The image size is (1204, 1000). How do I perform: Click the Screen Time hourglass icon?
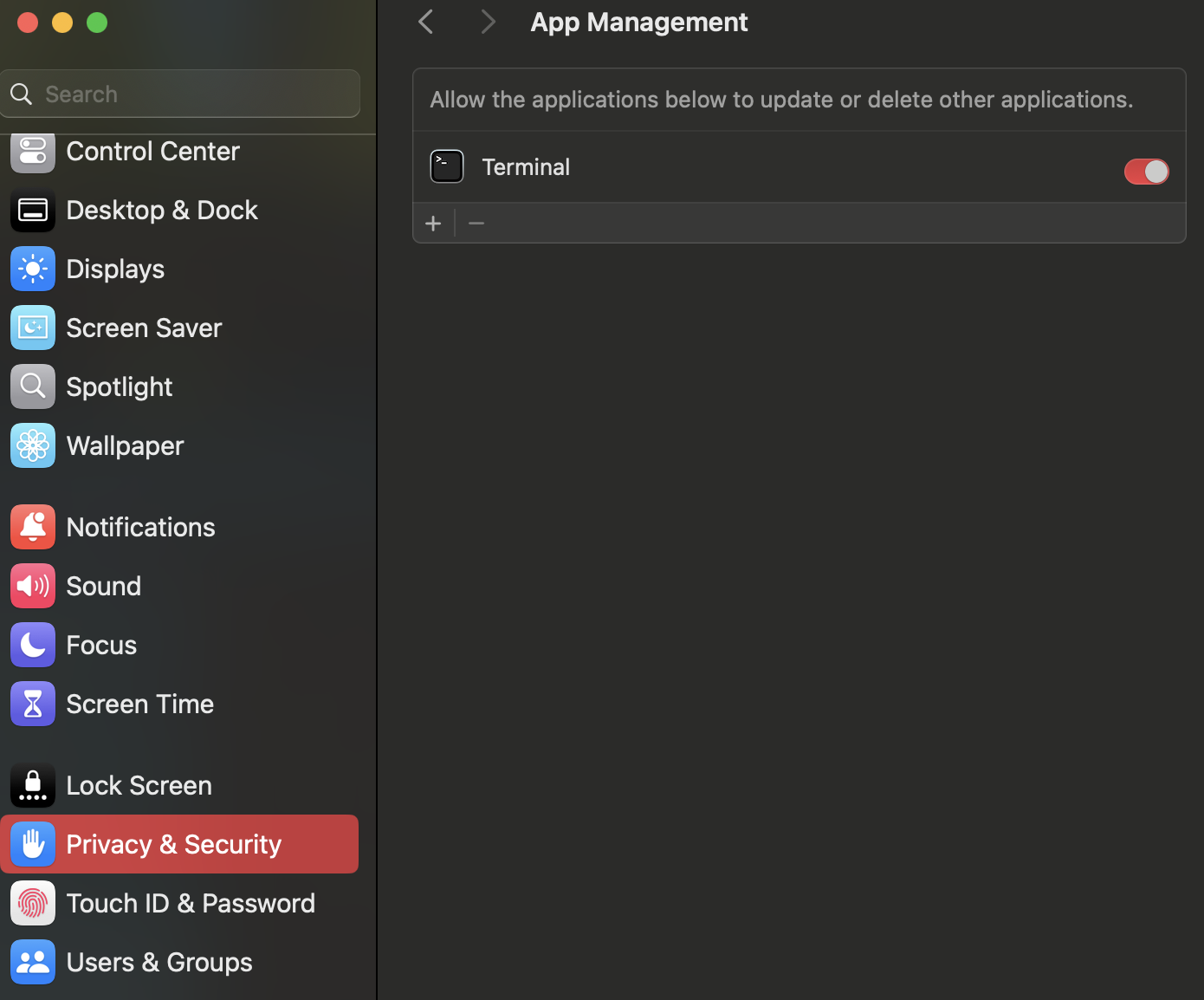(x=33, y=705)
